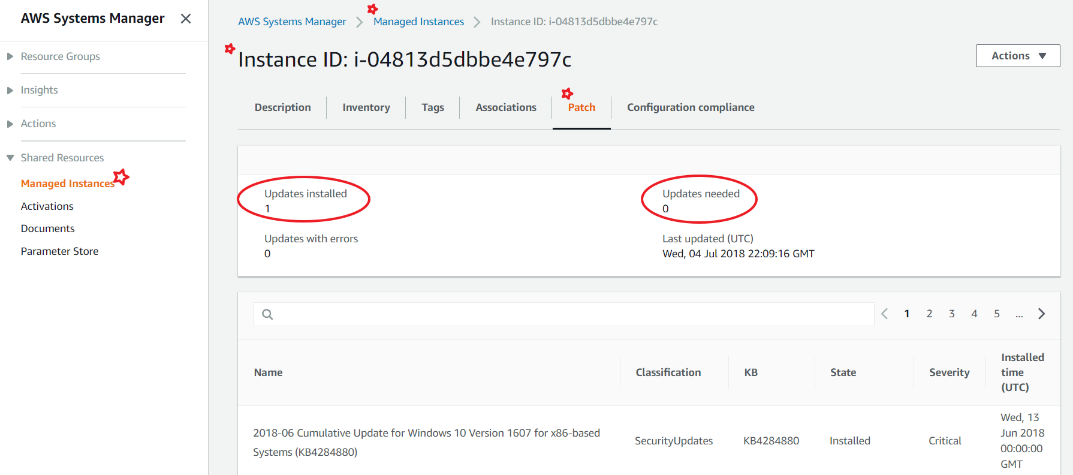Click Managed Instances breadcrumb link
The width and height of the screenshot is (1073, 475).
coord(418,21)
